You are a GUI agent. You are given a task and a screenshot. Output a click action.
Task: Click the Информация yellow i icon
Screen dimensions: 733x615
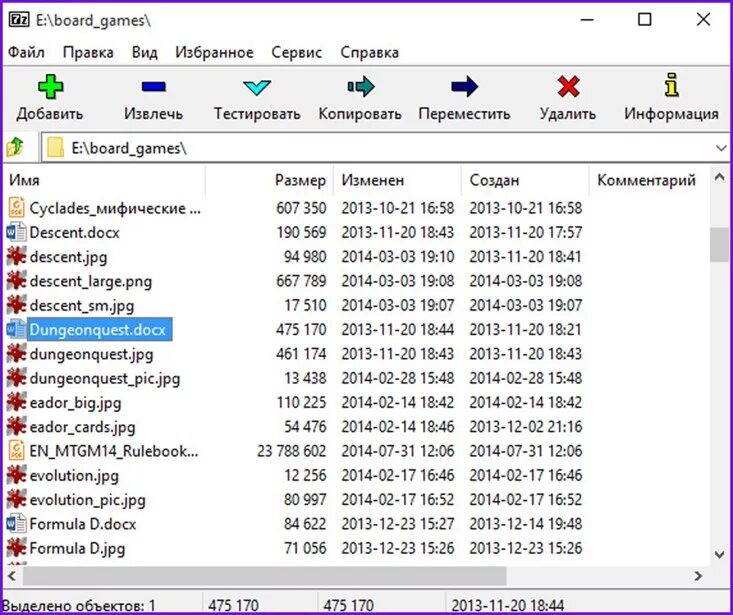point(671,85)
